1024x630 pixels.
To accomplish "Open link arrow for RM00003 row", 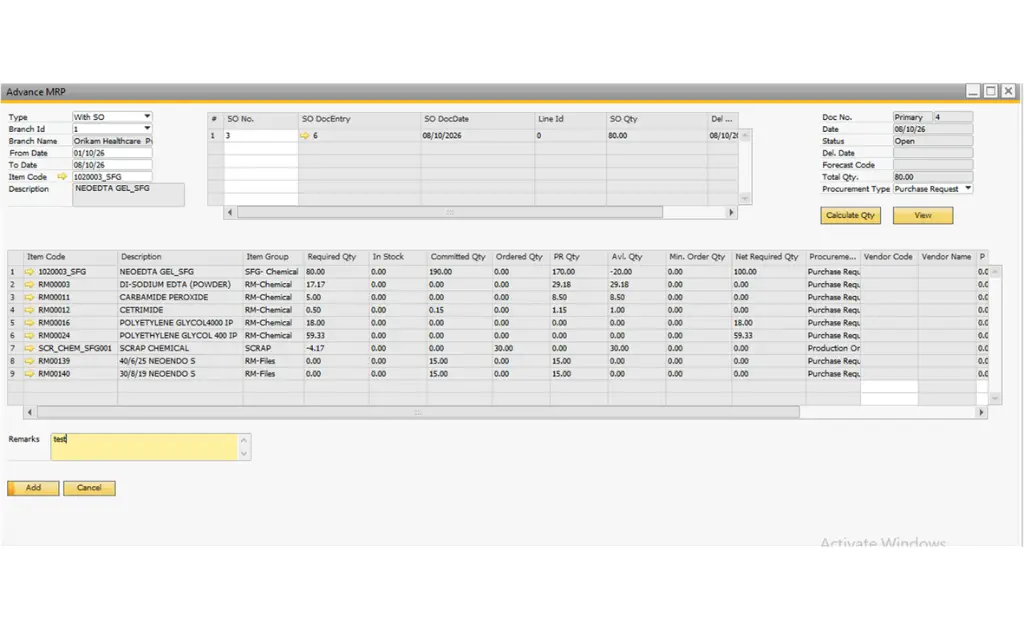I will pyautogui.click(x=29, y=285).
